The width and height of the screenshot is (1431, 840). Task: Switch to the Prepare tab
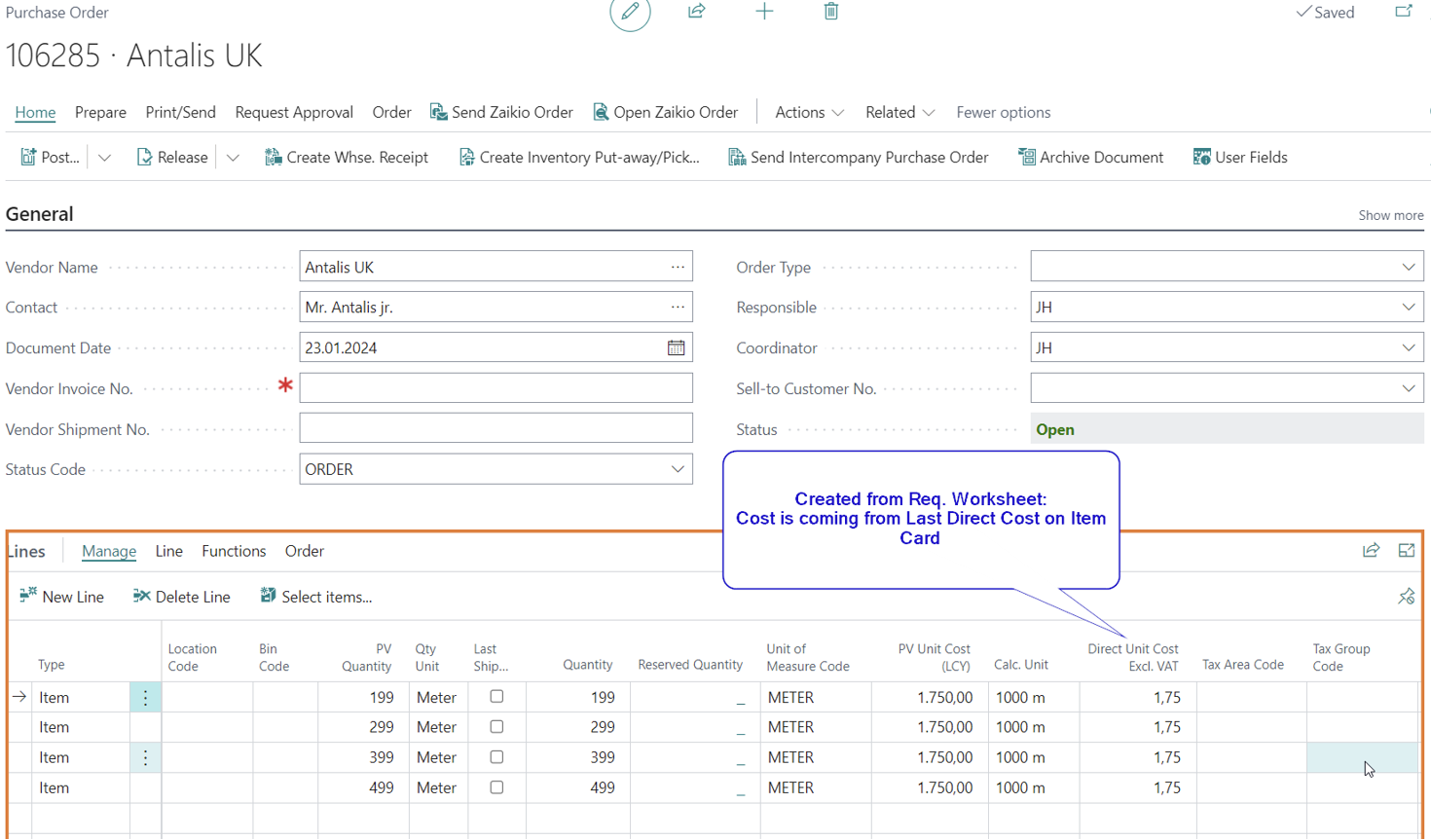pos(100,112)
